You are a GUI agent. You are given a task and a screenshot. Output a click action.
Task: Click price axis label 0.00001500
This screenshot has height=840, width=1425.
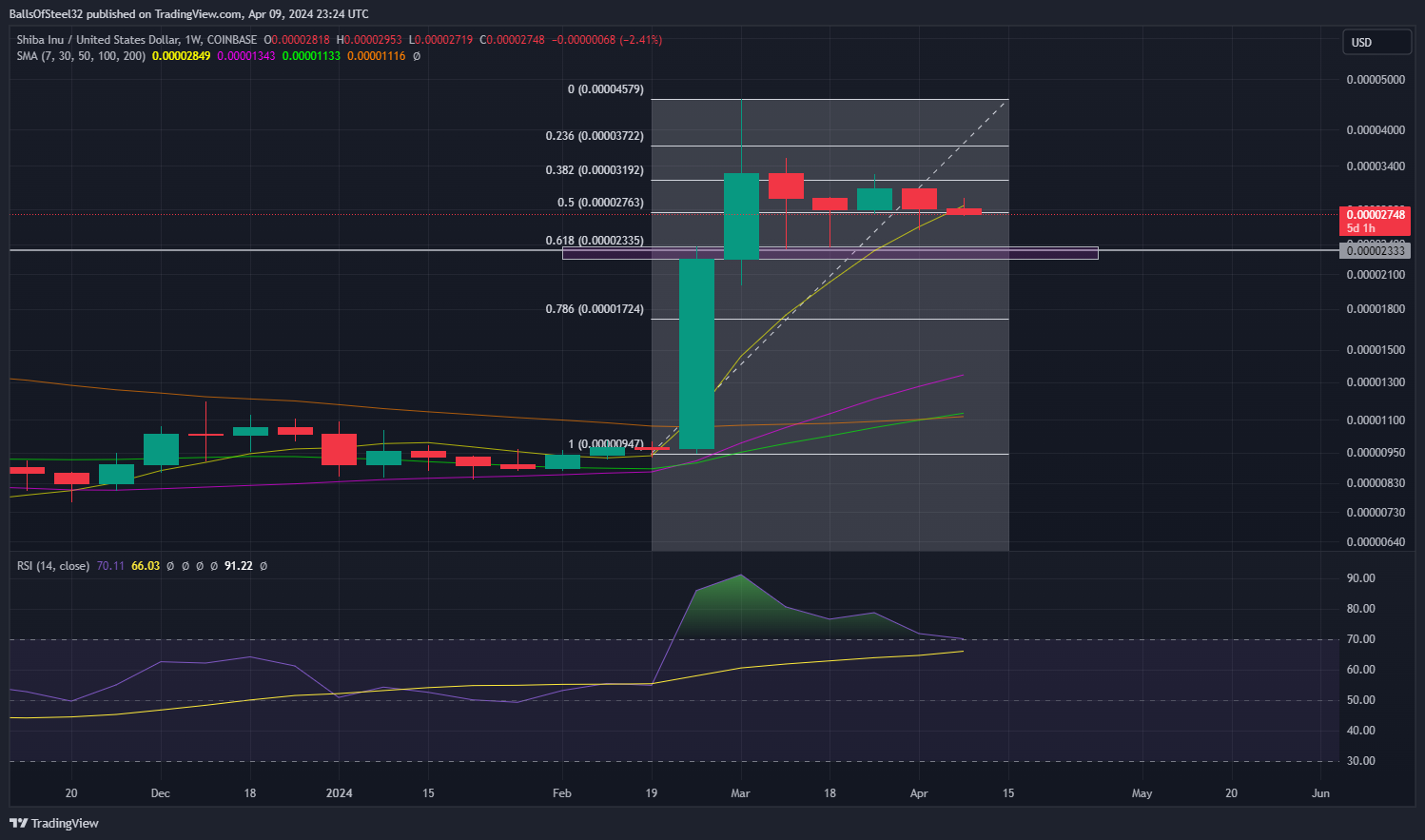click(1376, 350)
